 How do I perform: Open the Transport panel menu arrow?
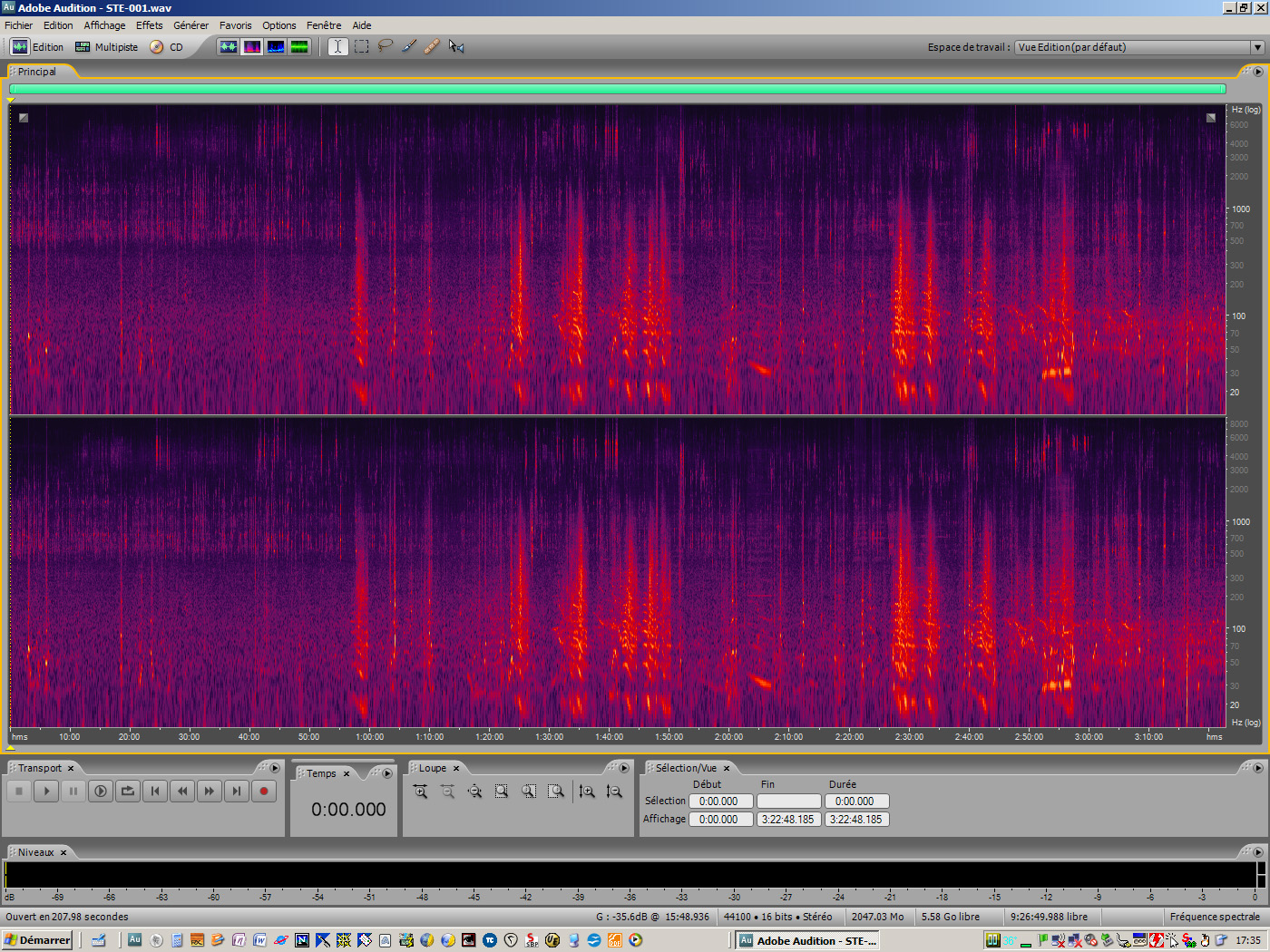coord(275,768)
